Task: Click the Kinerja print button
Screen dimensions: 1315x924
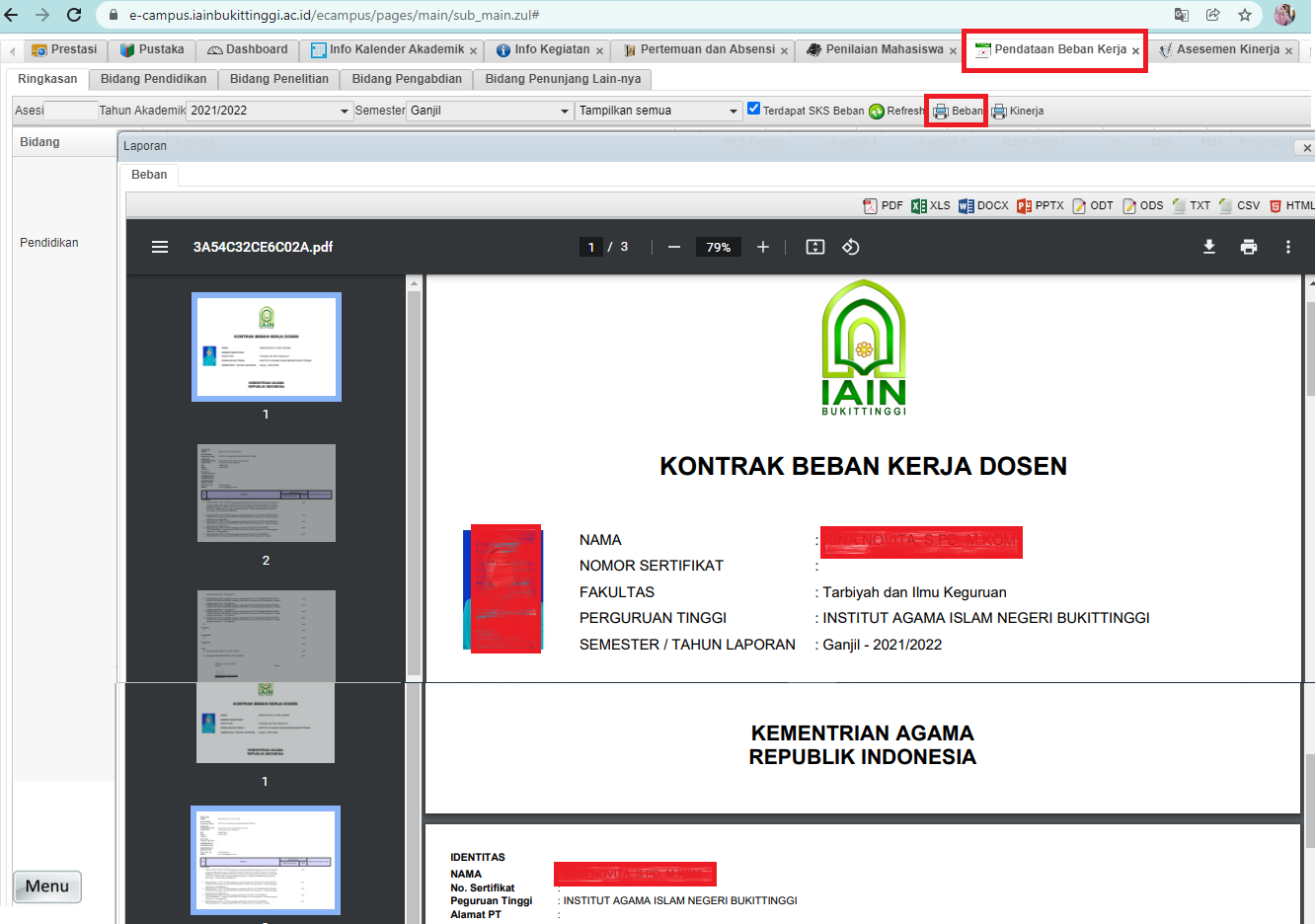Action: click(1017, 111)
